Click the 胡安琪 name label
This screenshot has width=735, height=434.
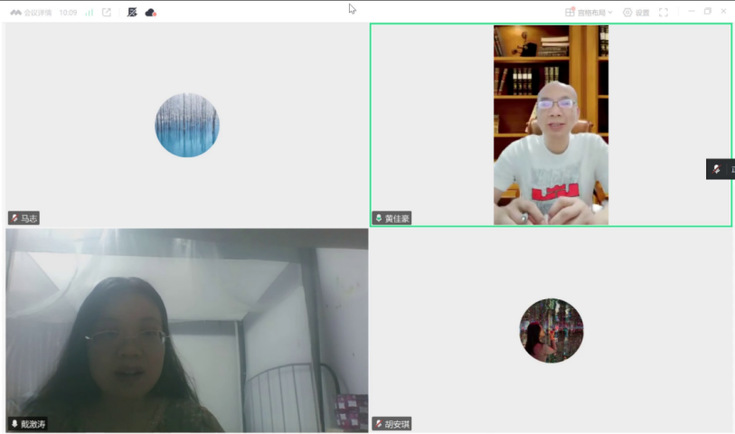(397, 424)
